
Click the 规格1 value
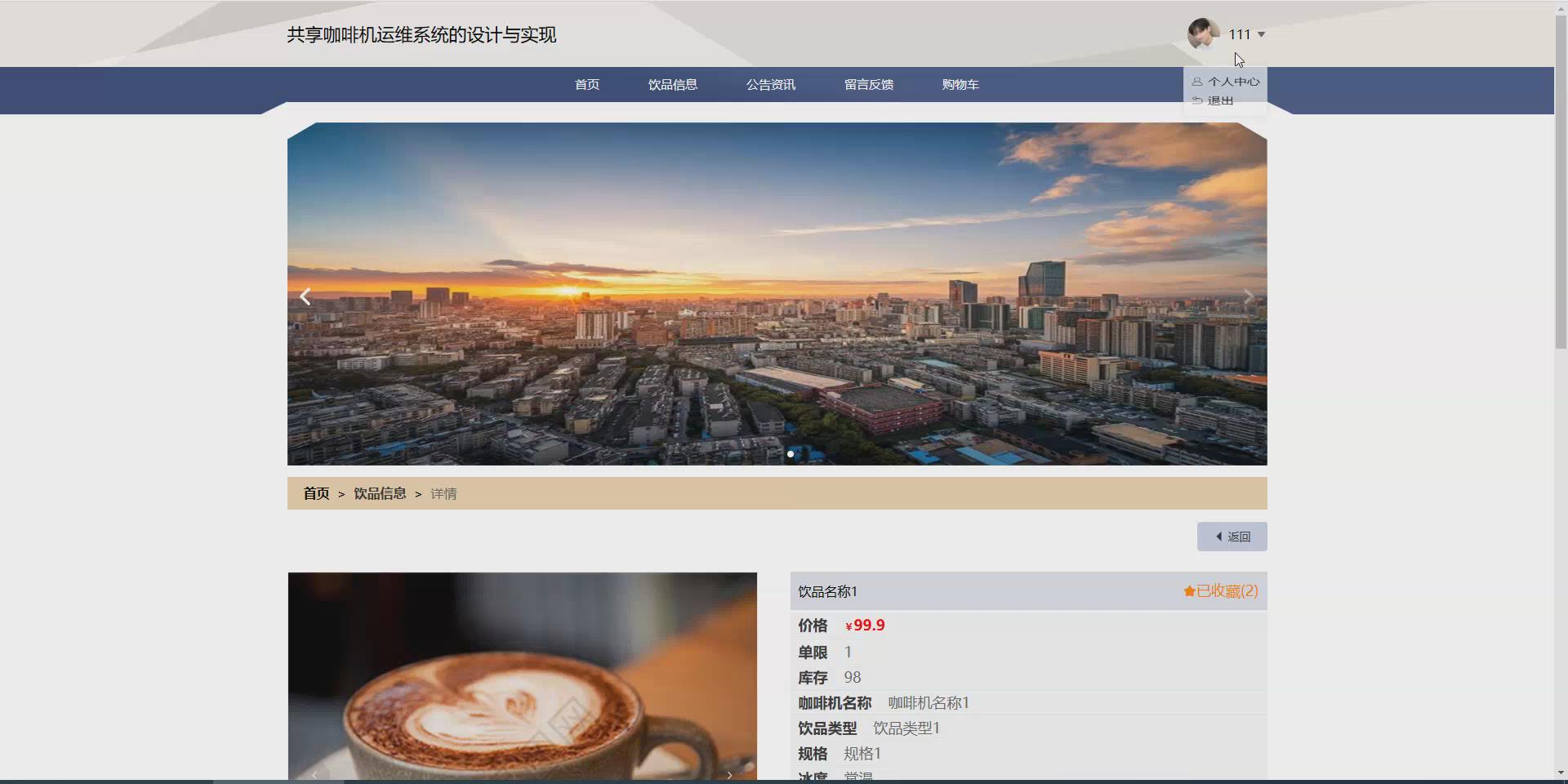(x=862, y=754)
